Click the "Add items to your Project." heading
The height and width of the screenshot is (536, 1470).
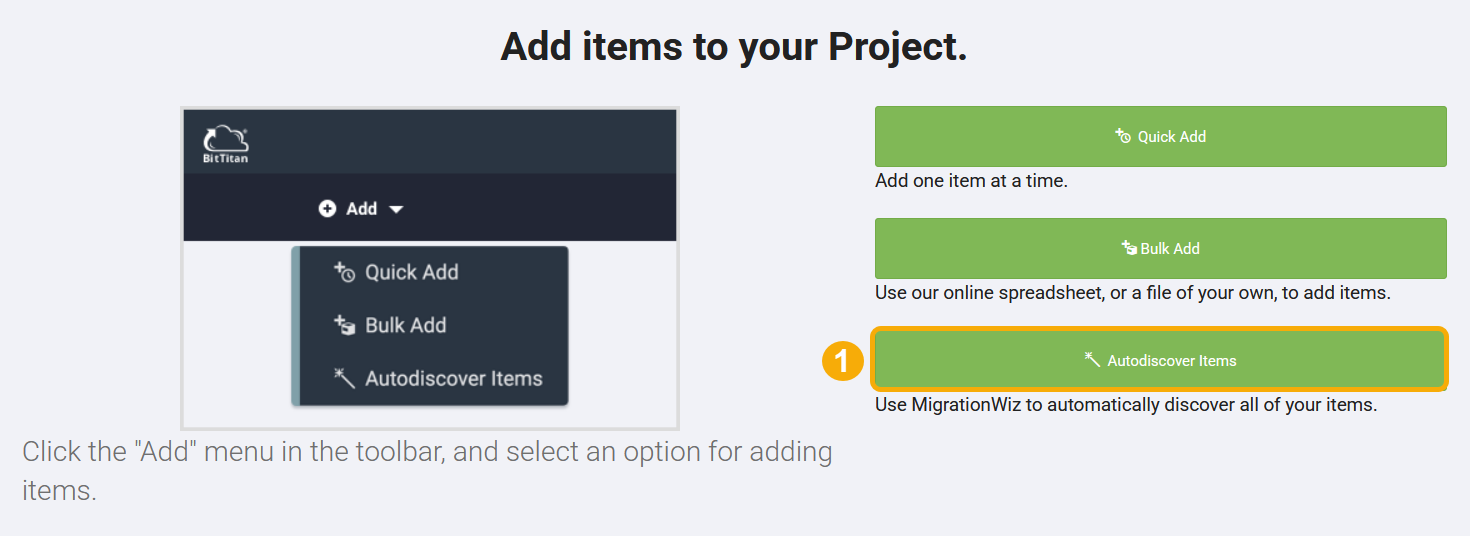[734, 47]
